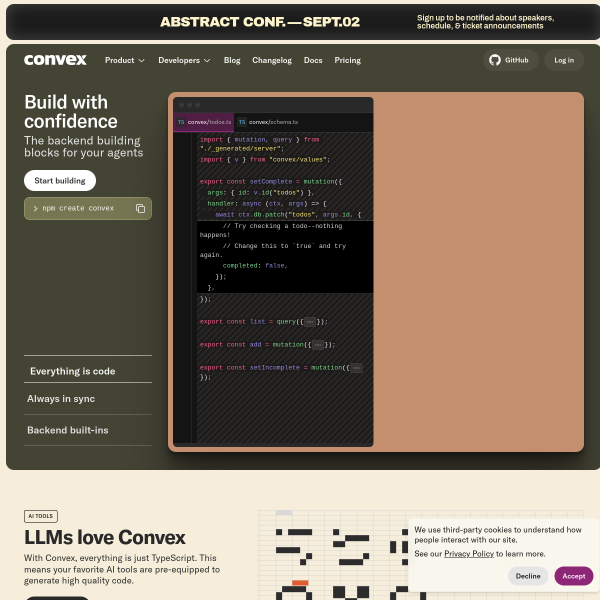Open the Docs link

click(x=313, y=60)
